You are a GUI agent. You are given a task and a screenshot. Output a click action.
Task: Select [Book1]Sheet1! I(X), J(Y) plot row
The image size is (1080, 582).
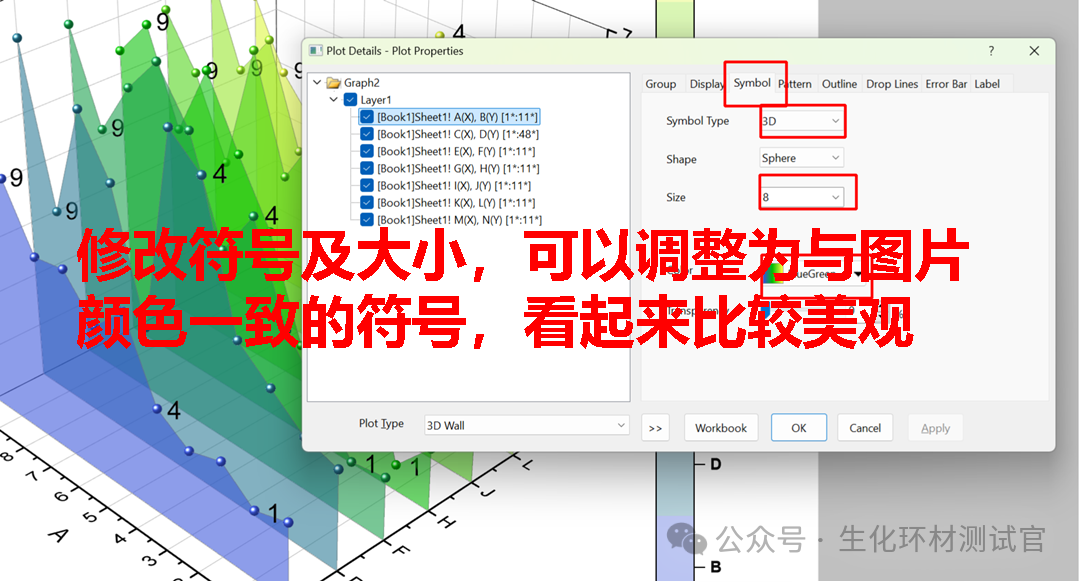(x=454, y=186)
